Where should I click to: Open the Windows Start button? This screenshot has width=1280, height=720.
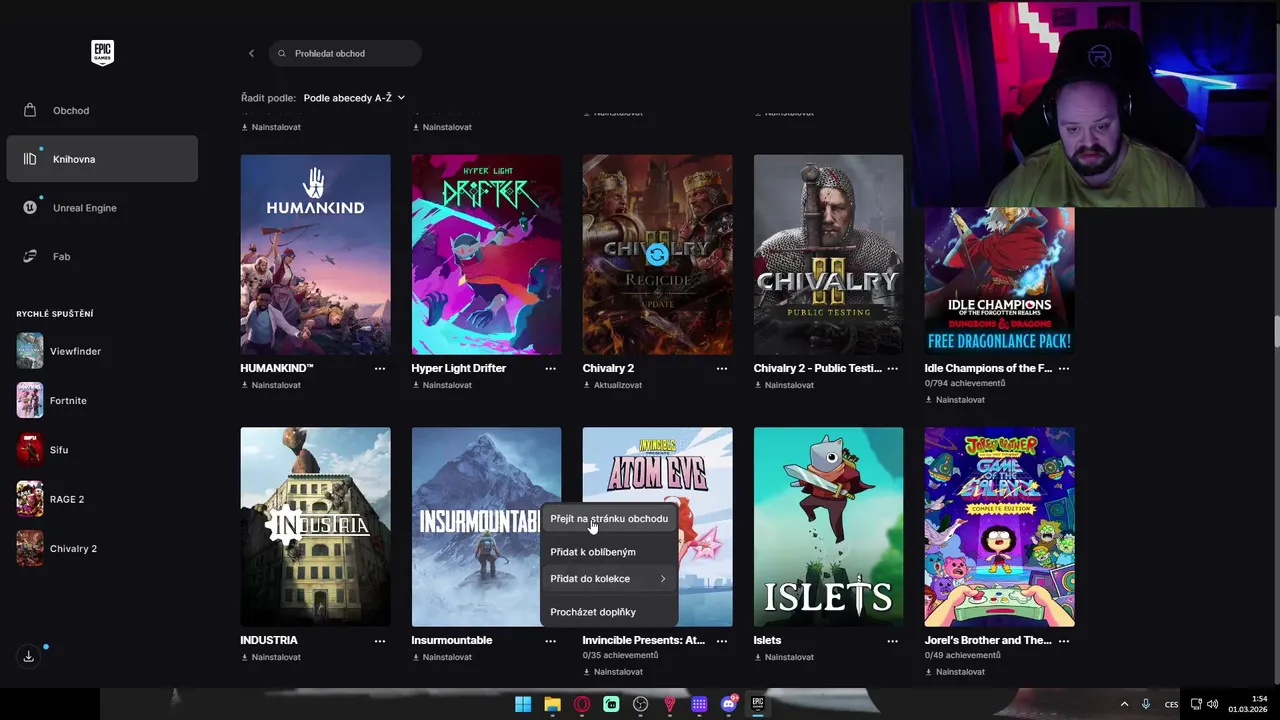click(x=523, y=704)
